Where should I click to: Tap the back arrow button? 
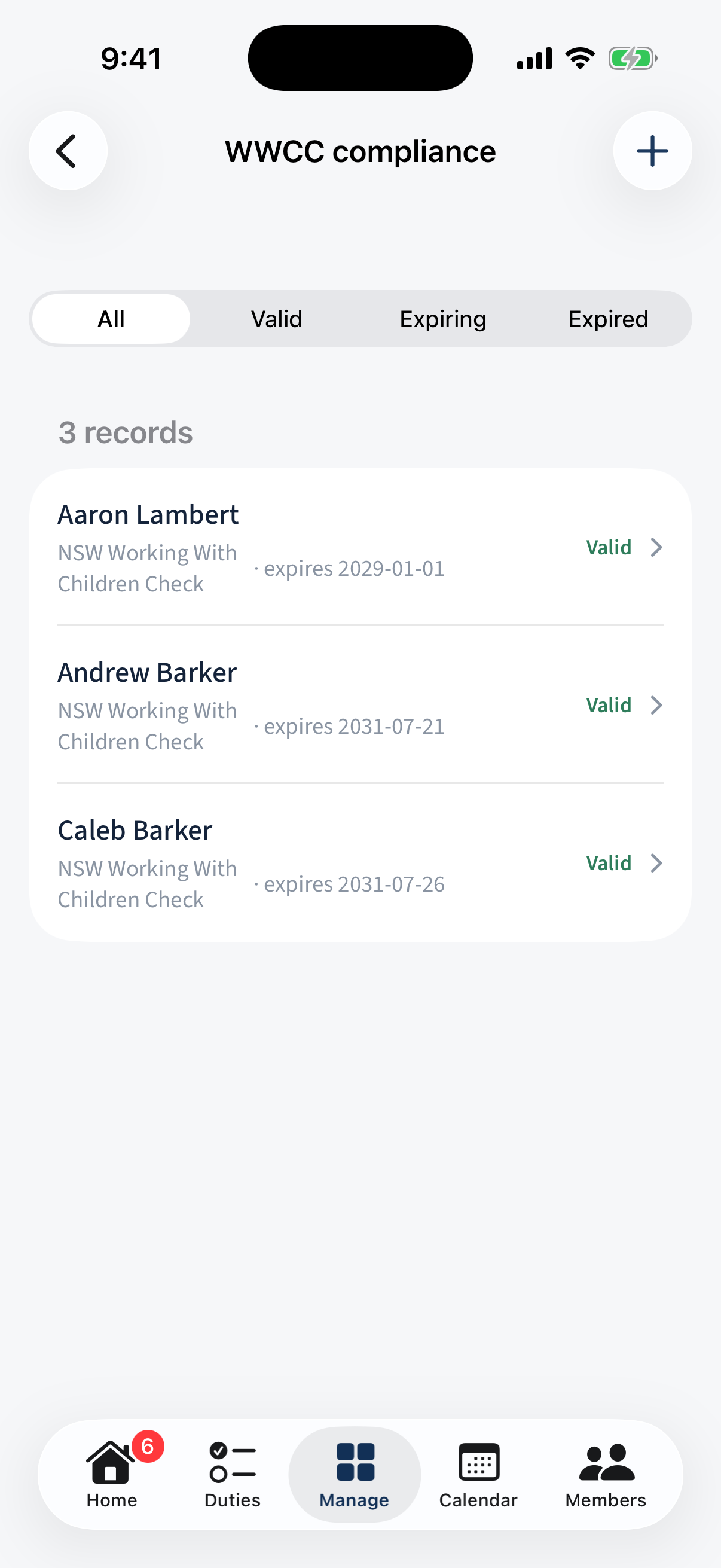tap(68, 151)
